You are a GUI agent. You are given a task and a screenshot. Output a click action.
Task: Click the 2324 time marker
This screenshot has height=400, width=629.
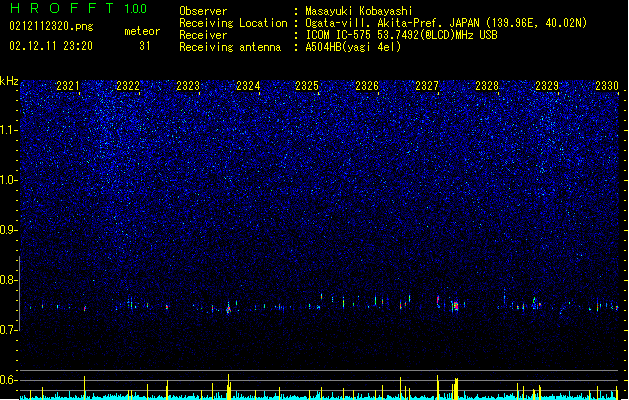point(248,85)
